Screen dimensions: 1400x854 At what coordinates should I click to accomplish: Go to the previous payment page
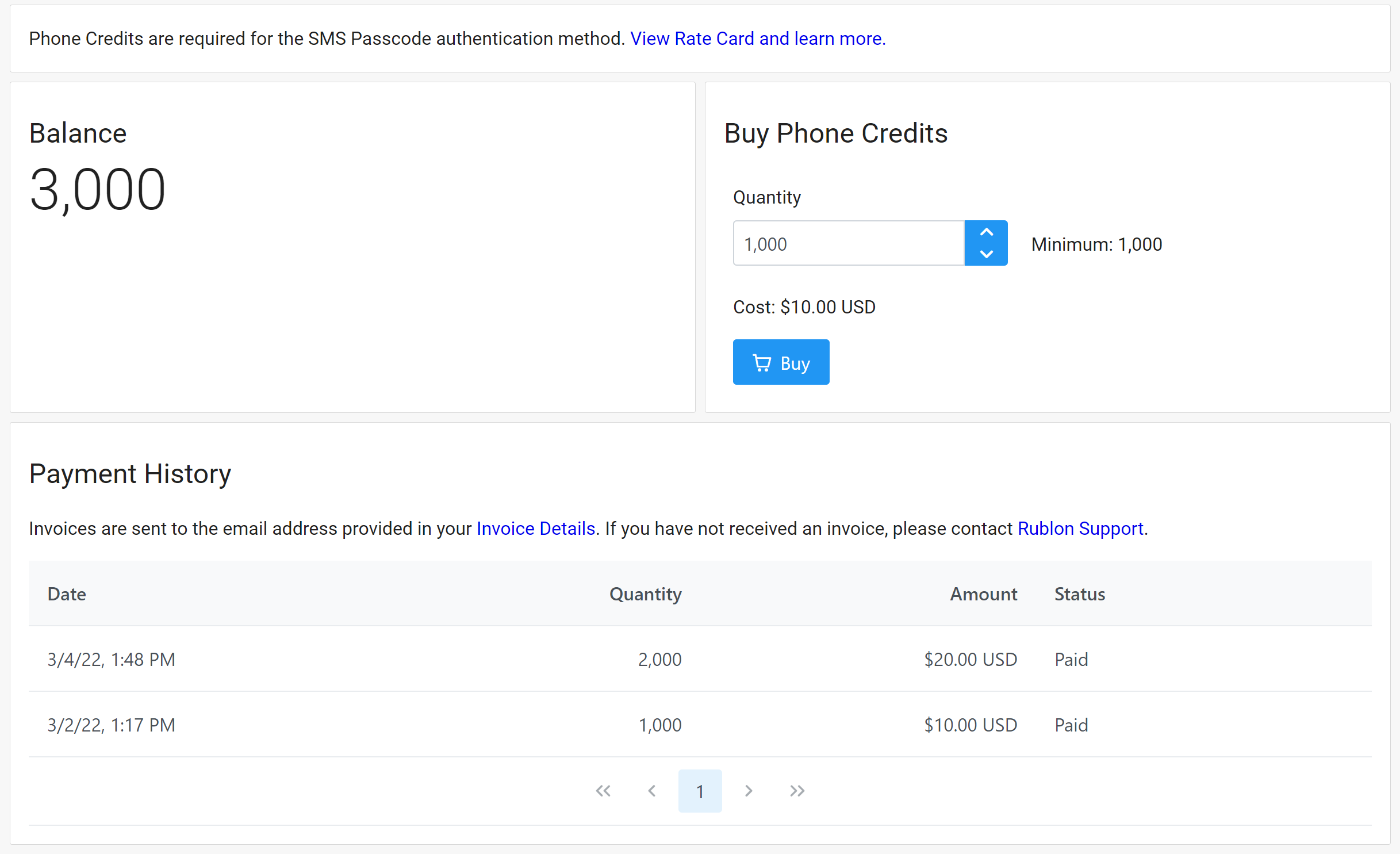[x=651, y=791]
